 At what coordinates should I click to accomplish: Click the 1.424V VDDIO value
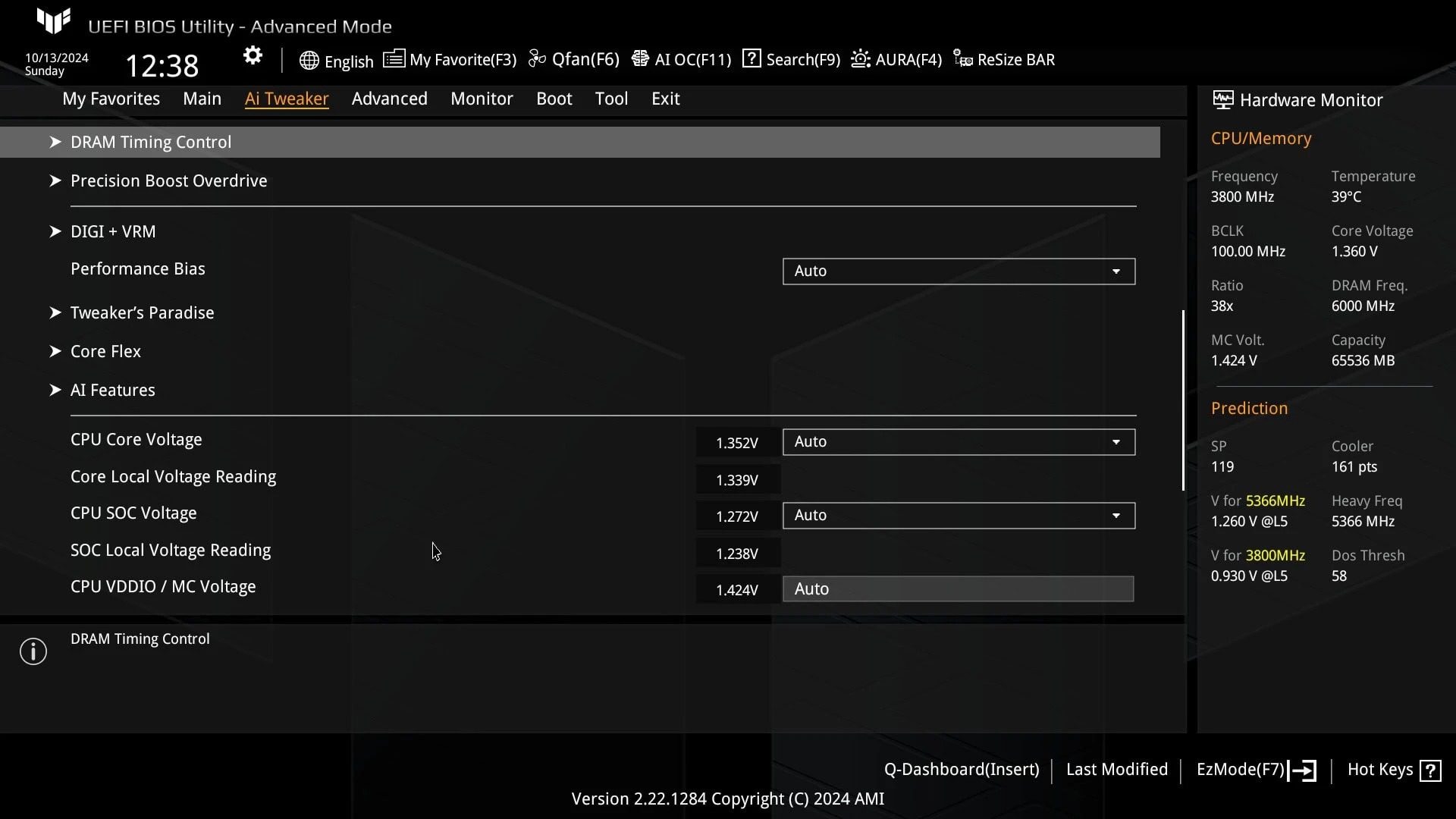pyautogui.click(x=737, y=590)
